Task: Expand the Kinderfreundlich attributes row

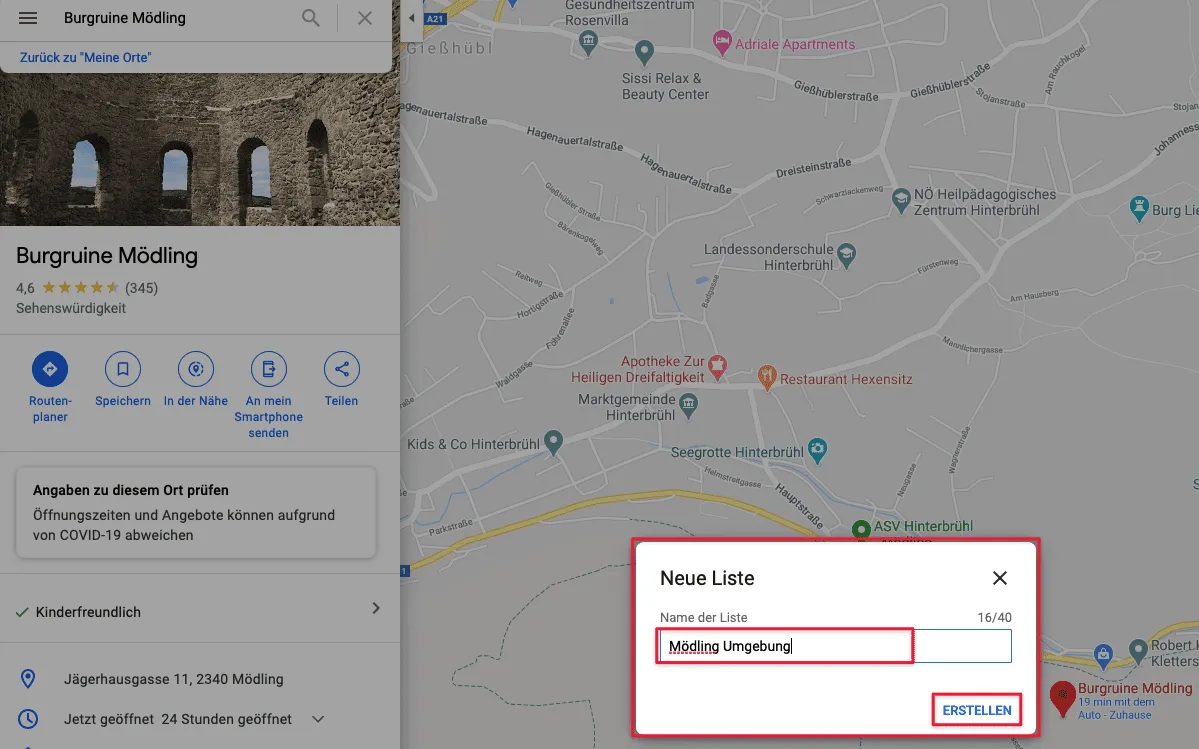Action: pos(200,611)
